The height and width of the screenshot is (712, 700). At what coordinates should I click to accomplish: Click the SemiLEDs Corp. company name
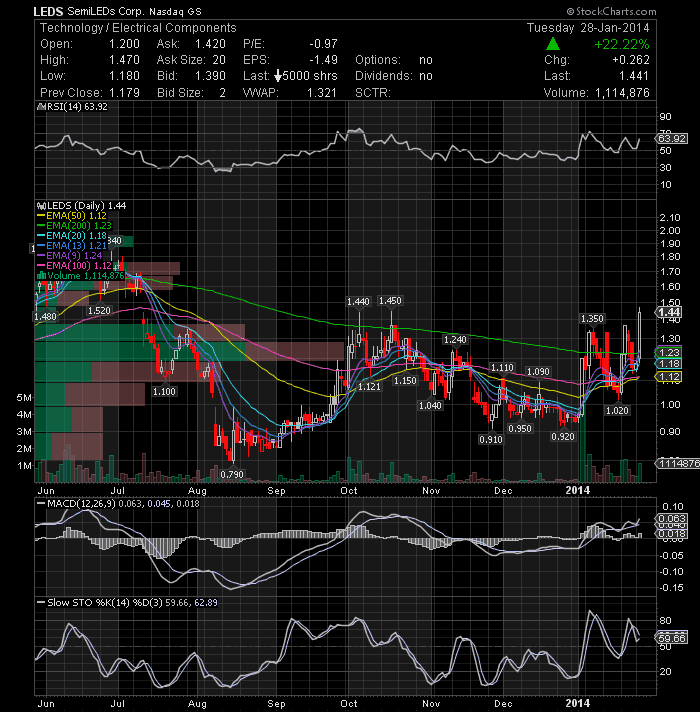tap(105, 11)
